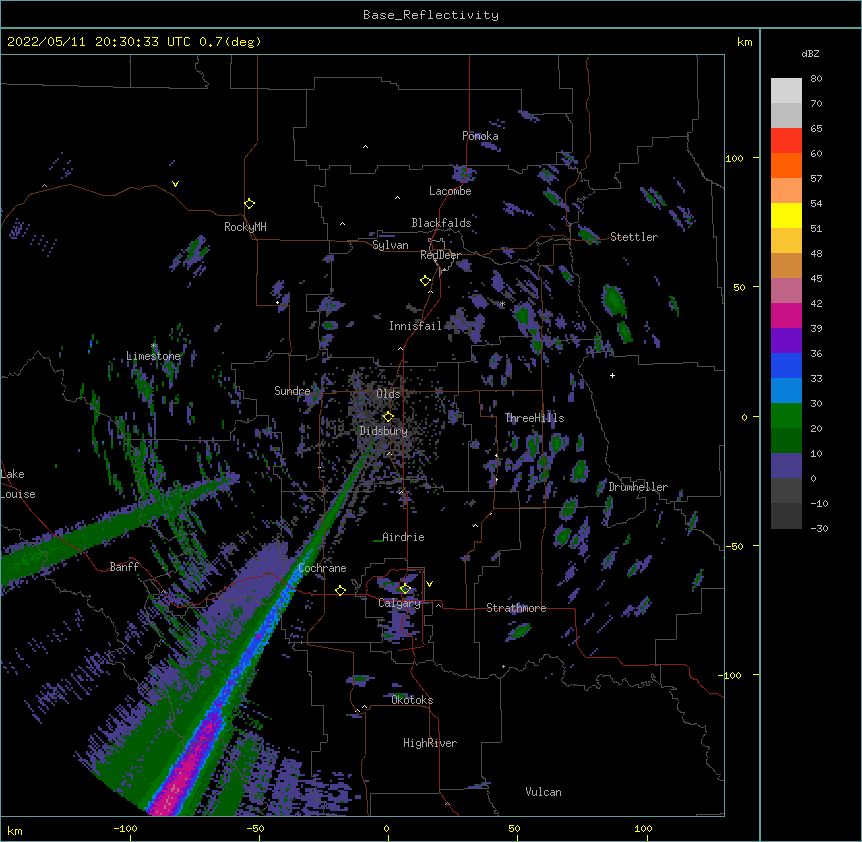
Task: Click the Sundre town label
Action: pos(292,391)
